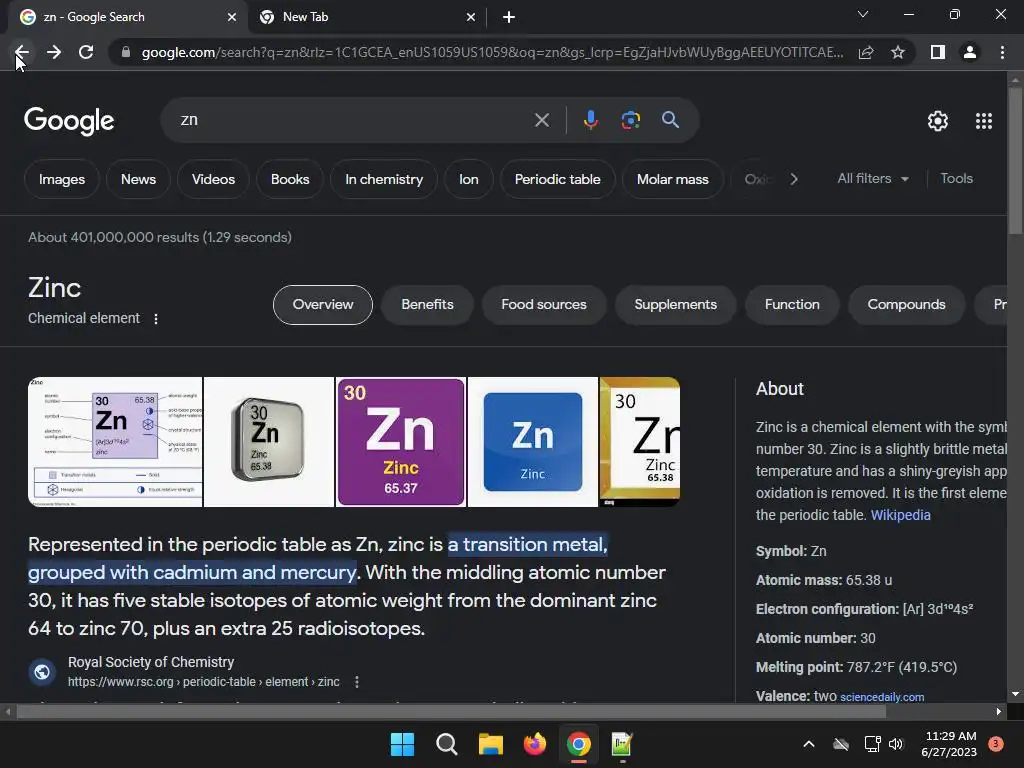Screen dimensions: 1024x768
Task: Open the green notepad taskbar app
Action: tap(622, 744)
